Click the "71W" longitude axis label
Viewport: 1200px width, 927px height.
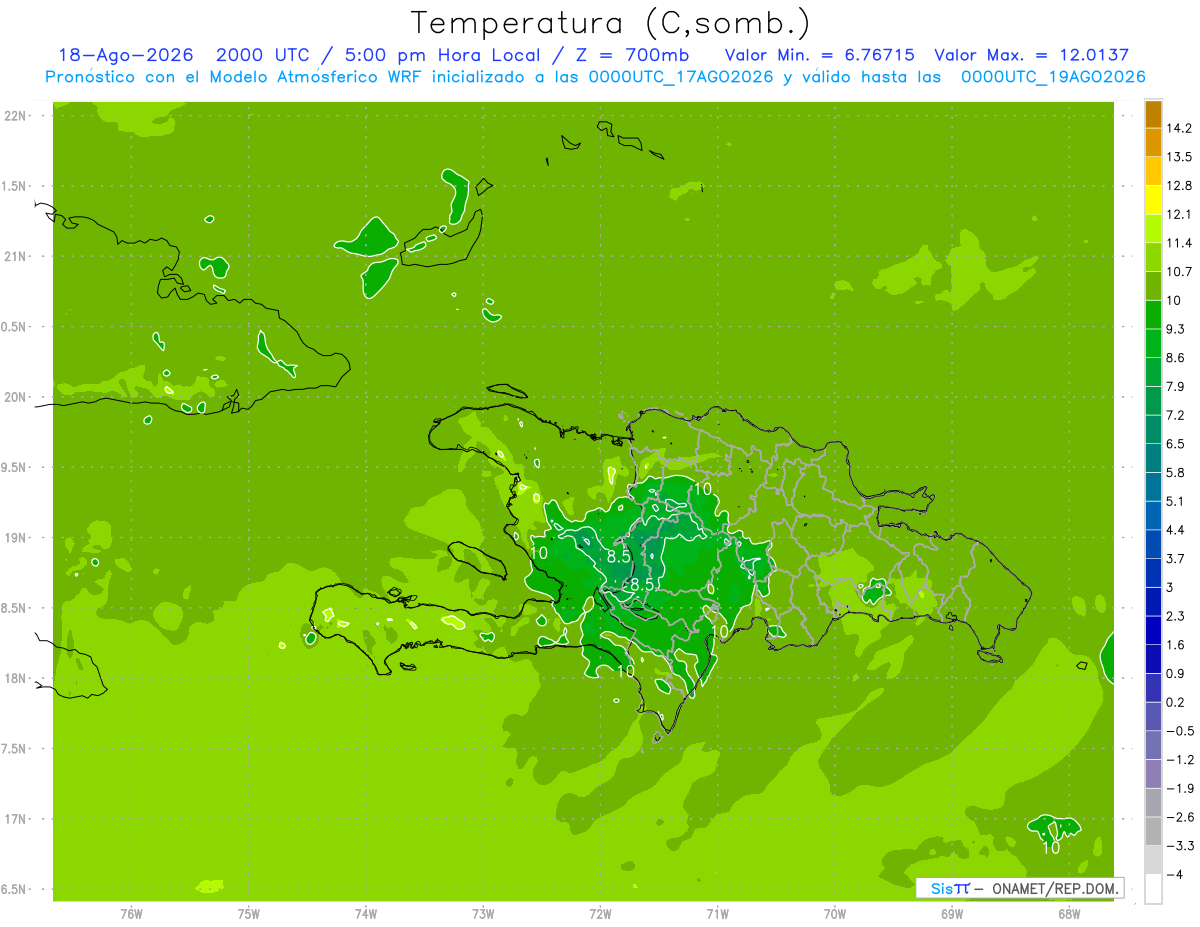tap(717, 913)
